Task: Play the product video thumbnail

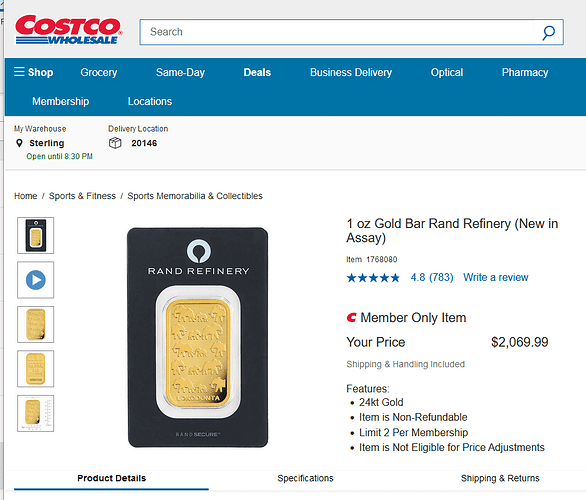Action: click(36, 280)
